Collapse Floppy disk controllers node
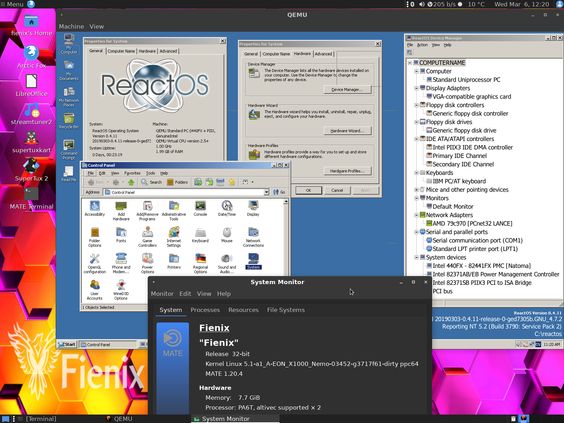 click(x=417, y=105)
